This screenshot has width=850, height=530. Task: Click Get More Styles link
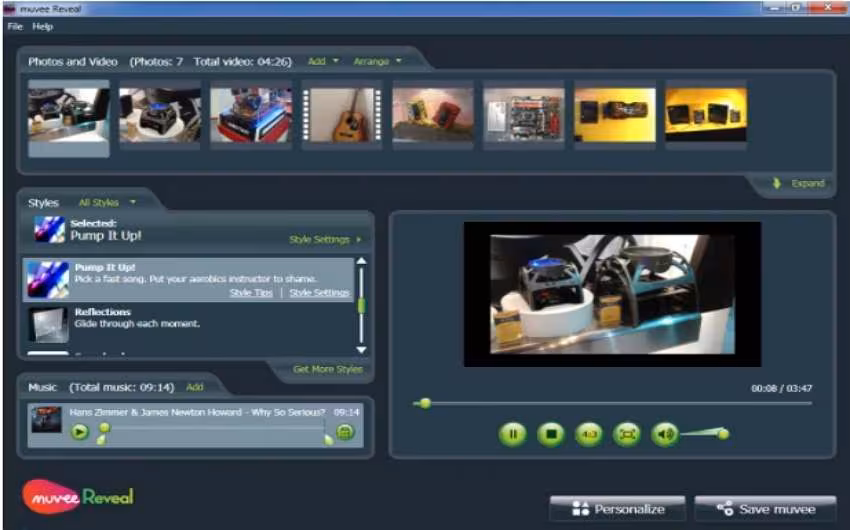click(x=327, y=369)
